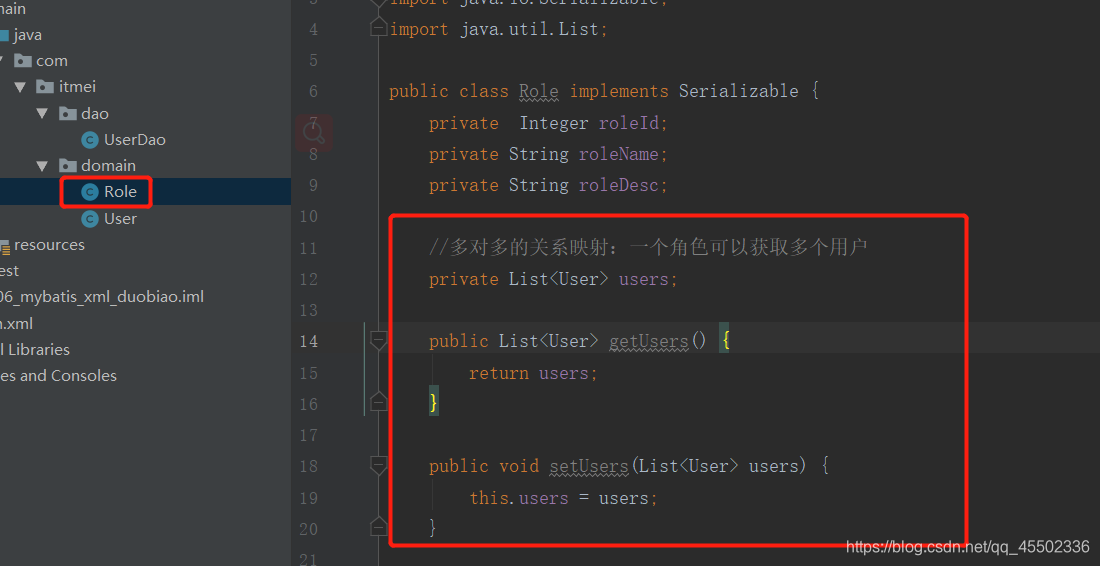Click the return keyword on line 15
The width and height of the screenshot is (1100, 566).
(x=499, y=373)
